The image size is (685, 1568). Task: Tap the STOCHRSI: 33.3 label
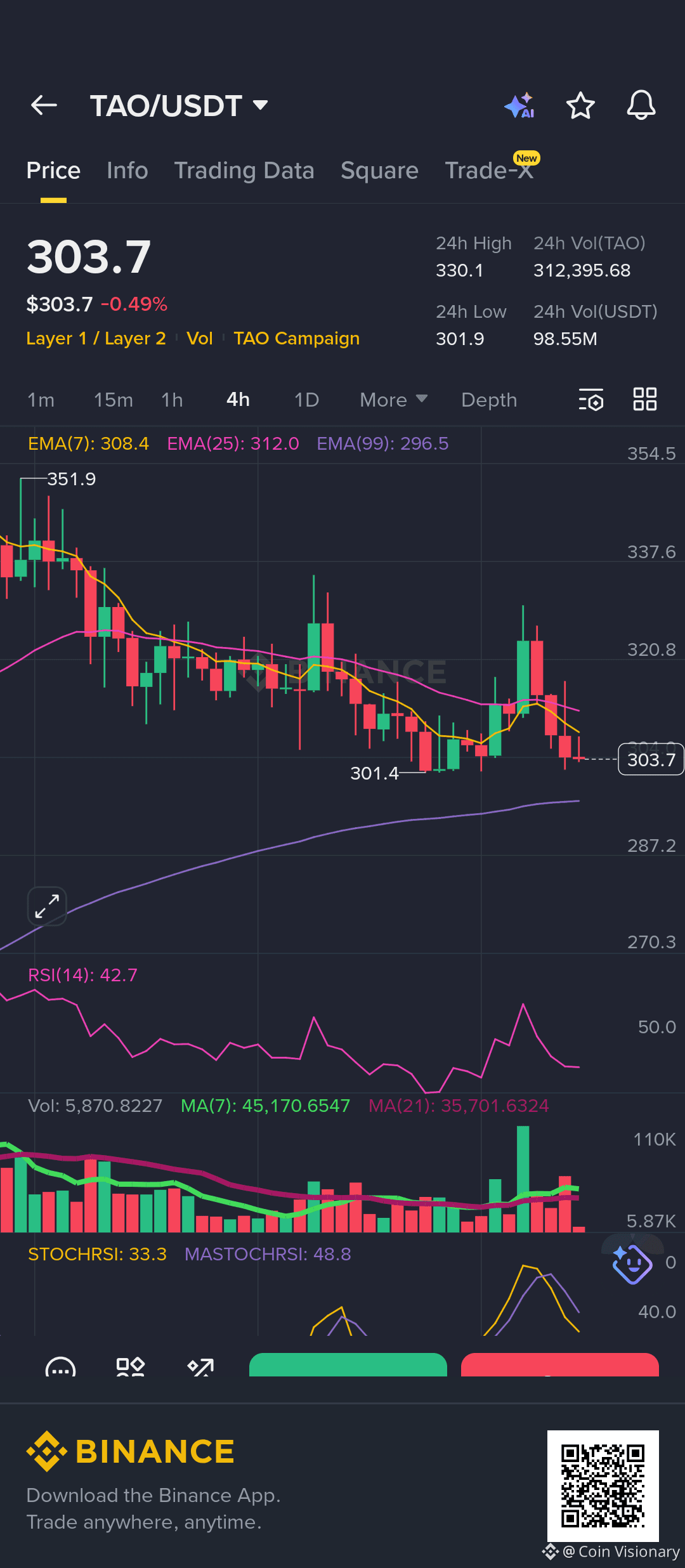pos(97,1254)
